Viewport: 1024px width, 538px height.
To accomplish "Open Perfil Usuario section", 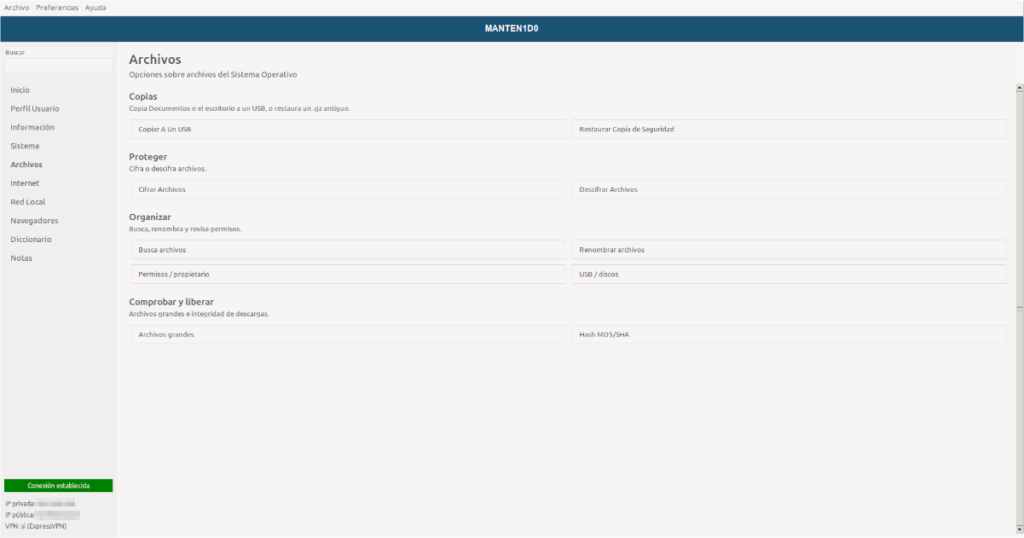I will point(35,108).
